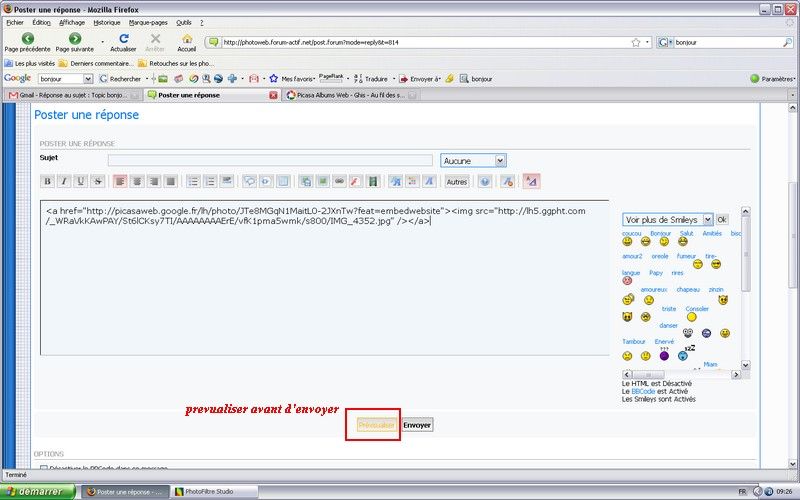Click the rightmost pink editor mode icon
The image size is (800, 500).
531,181
